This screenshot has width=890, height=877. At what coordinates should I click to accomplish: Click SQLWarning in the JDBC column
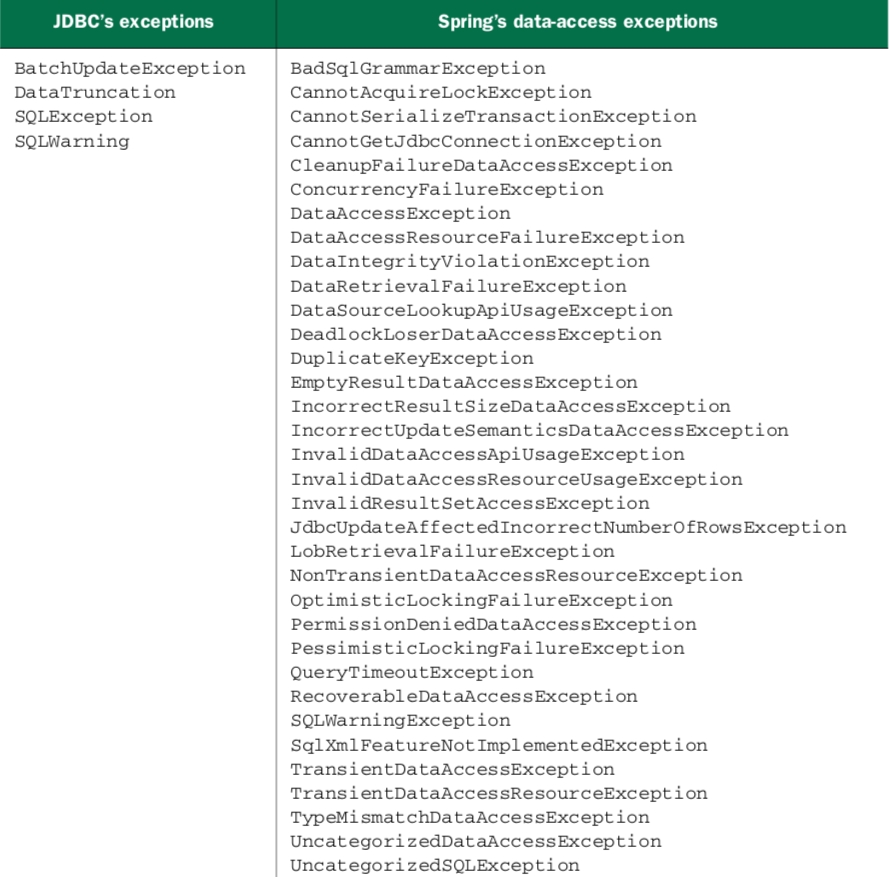click(x=72, y=141)
